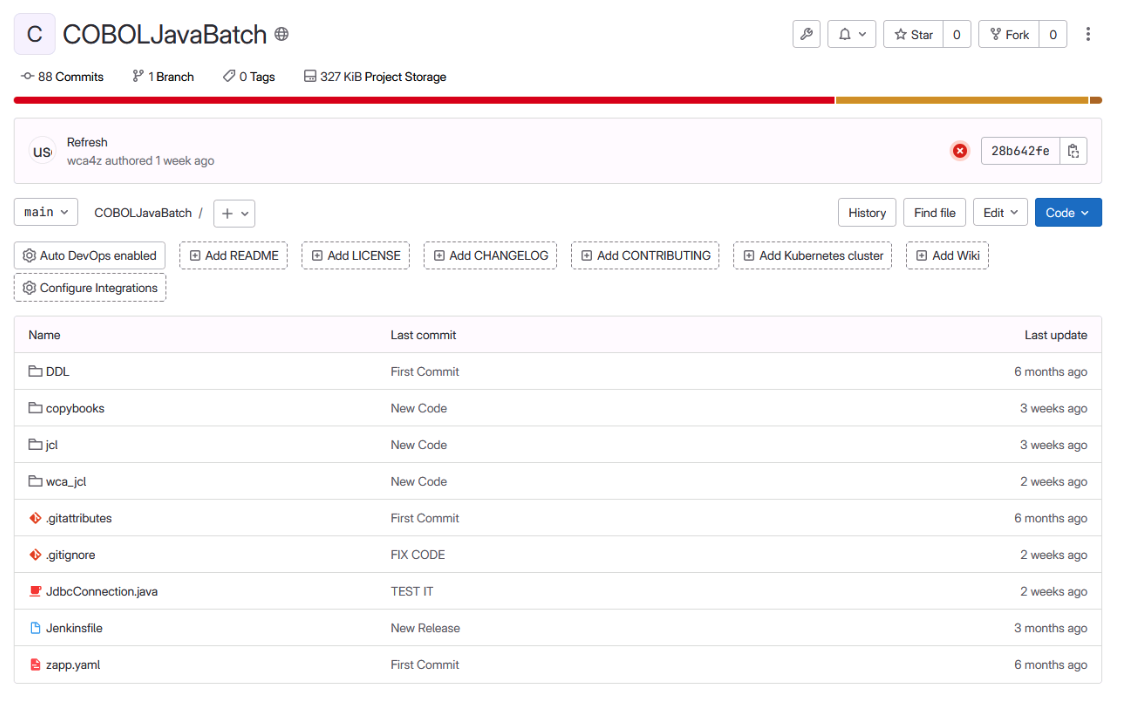Open the Jenkinsfile
This screenshot has height=709, width=1147.
[x=74, y=628]
